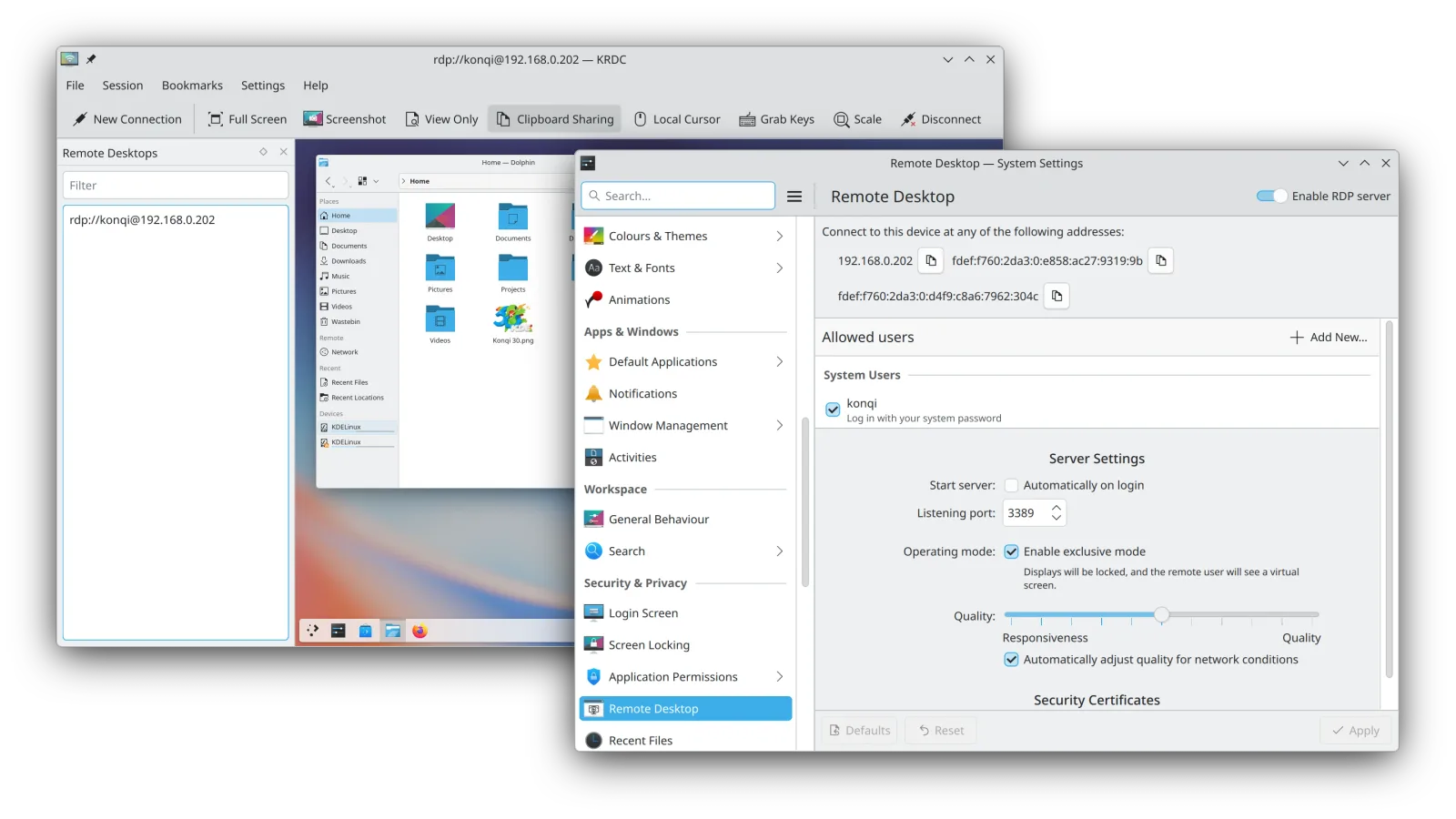This screenshot has height=819, width=1456.
Task: Copy the 192.168.0.202 address
Action: [x=931, y=261]
